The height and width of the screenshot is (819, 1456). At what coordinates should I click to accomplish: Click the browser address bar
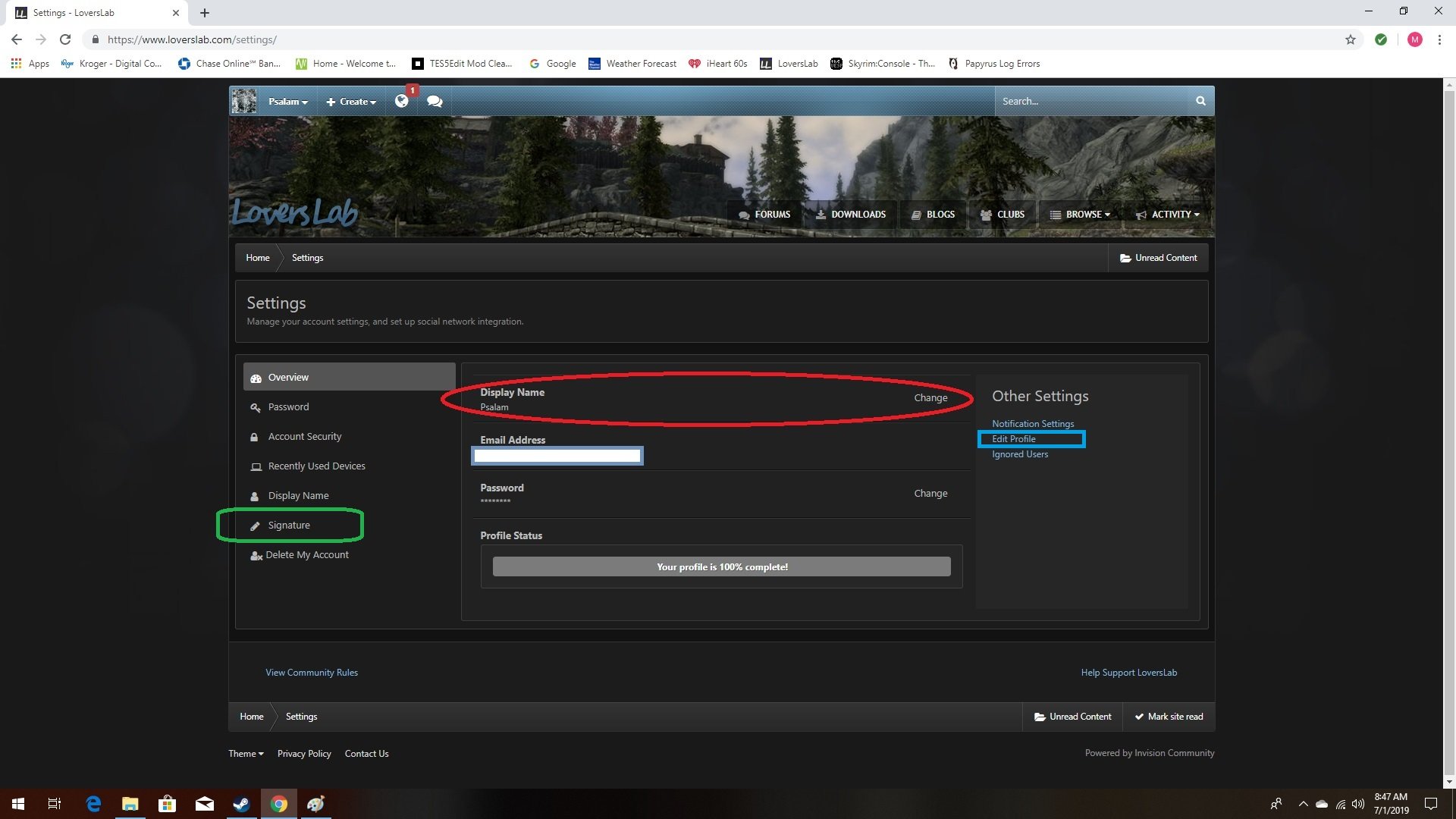click(713, 39)
